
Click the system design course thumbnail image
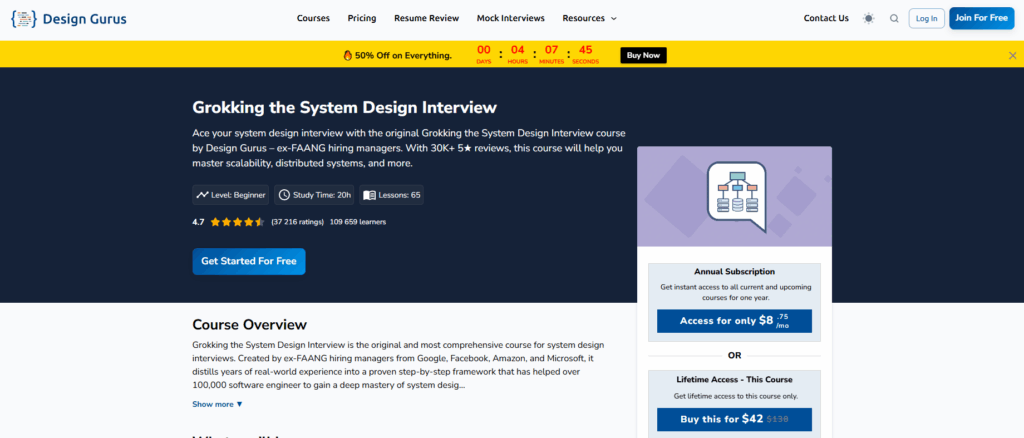coord(735,196)
